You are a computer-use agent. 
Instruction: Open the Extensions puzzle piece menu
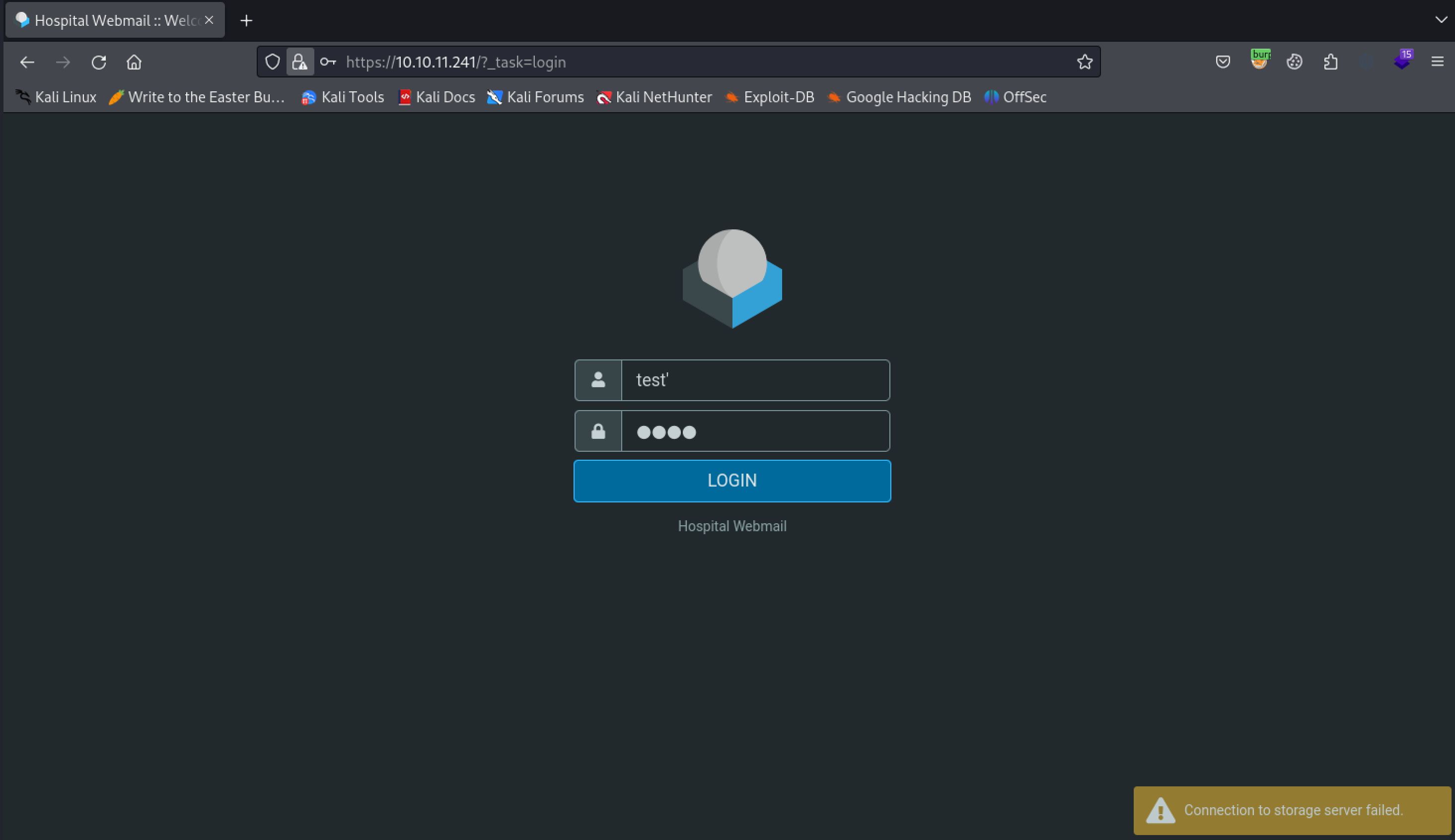click(1330, 63)
